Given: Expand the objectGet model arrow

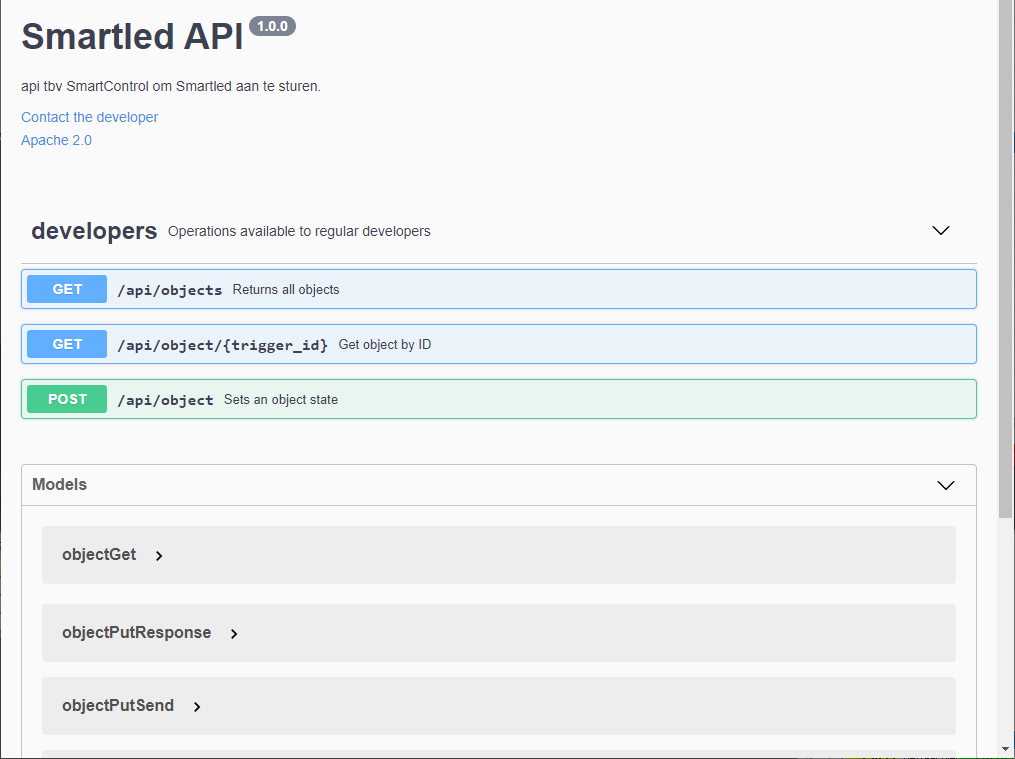Looking at the screenshot, I should 159,556.
